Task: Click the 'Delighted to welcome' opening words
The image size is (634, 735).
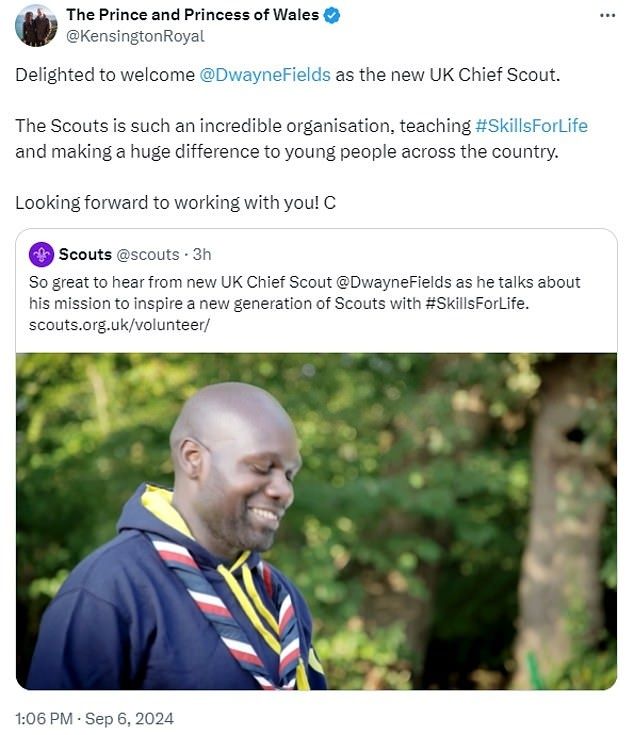Action: [x=104, y=76]
